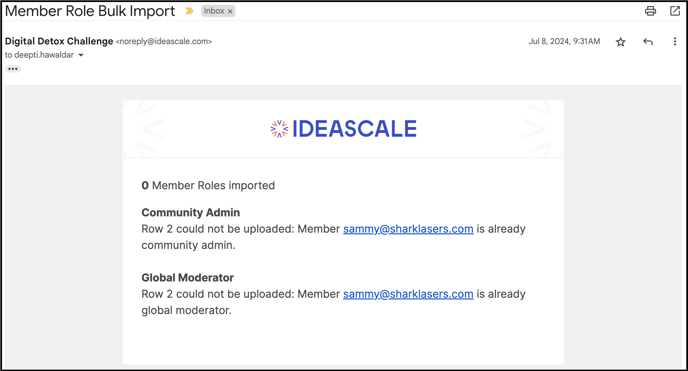Expand recipient details arrow beside deepti.hawaldar

pos(81,55)
